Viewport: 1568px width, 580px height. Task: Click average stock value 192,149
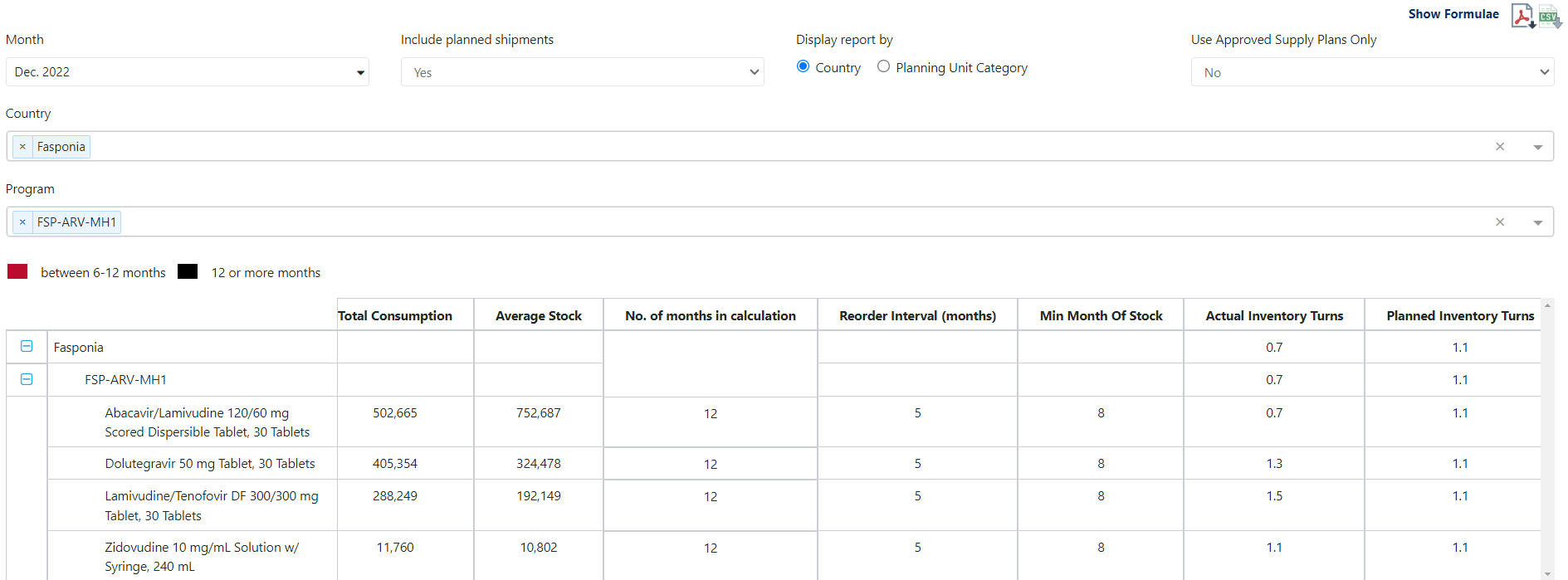(x=539, y=496)
